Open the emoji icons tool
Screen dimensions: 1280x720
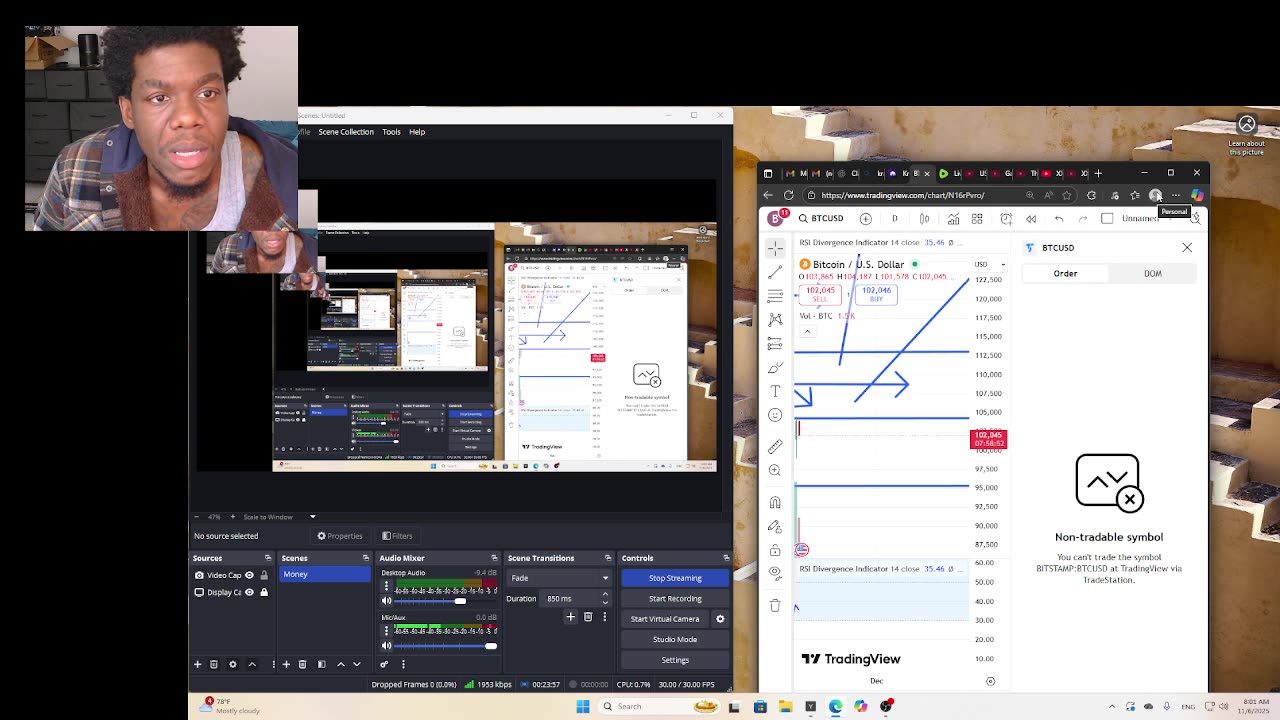[775, 415]
